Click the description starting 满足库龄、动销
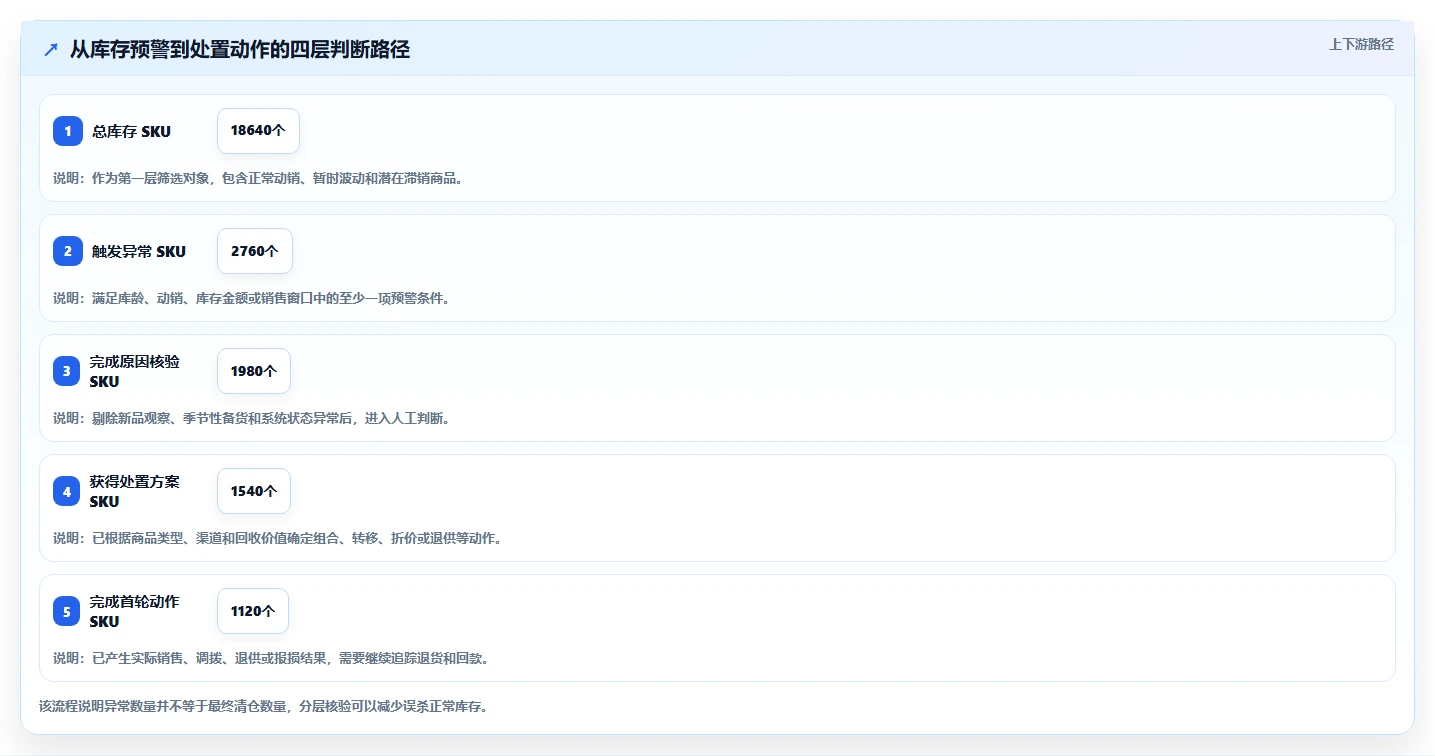 point(252,298)
